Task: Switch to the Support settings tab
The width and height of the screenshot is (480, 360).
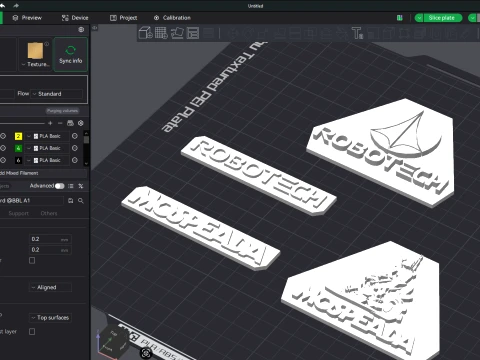Action: (18, 213)
